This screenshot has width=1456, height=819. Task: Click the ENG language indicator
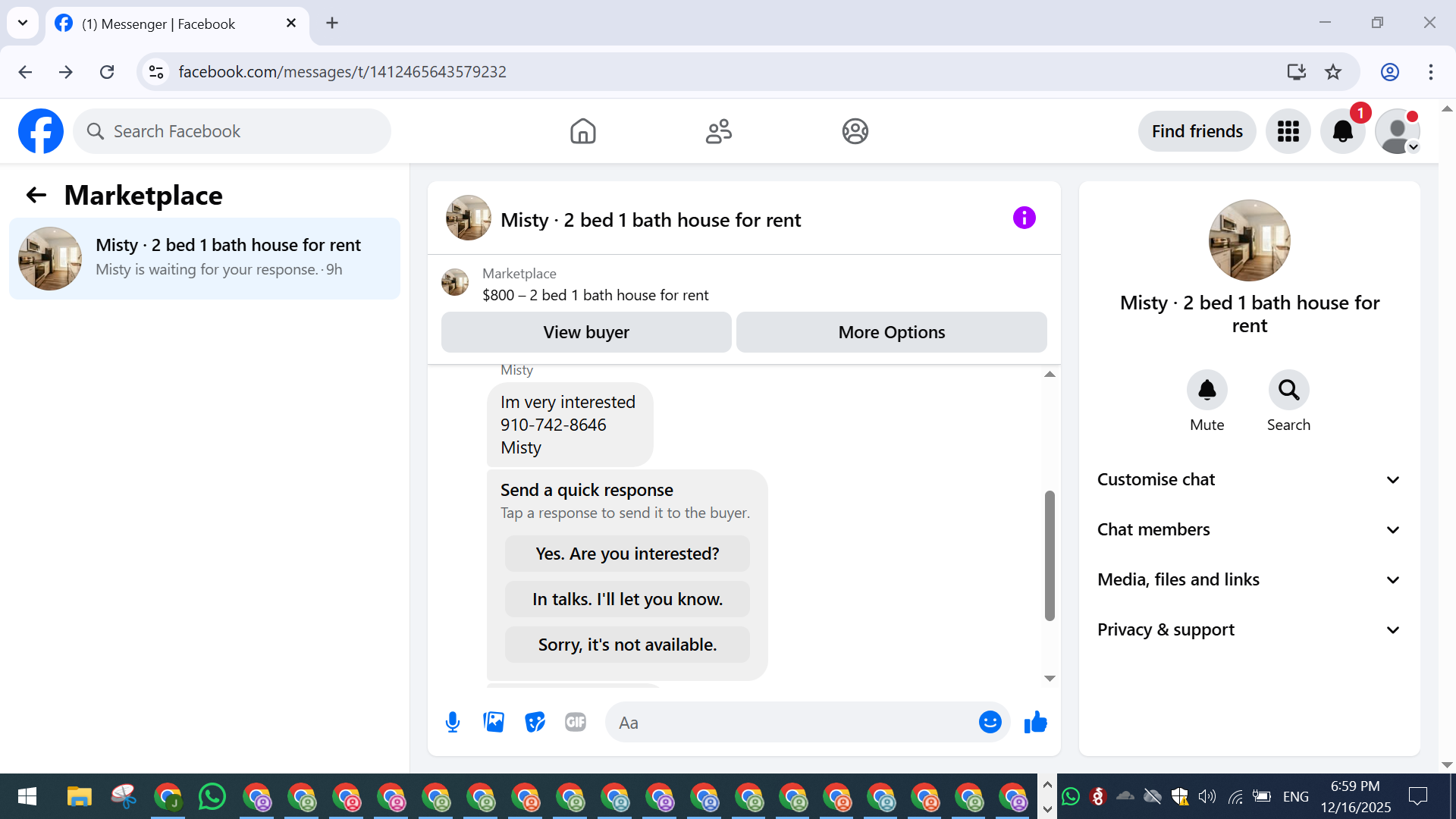pos(1296,796)
